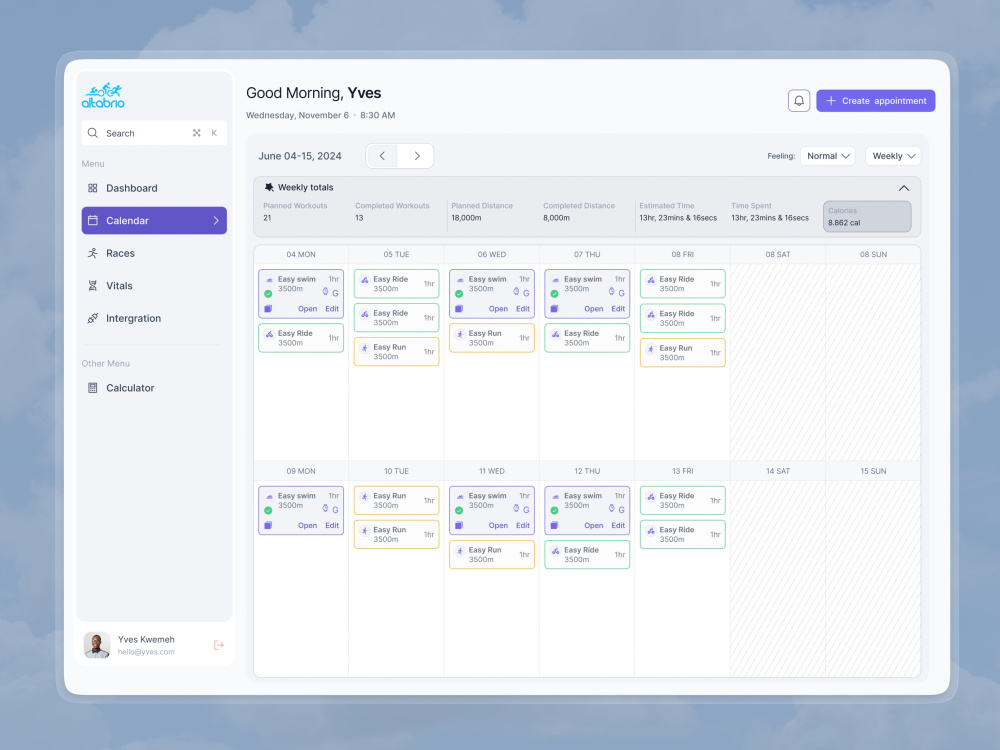Click the June 04-15, 2024 date range text
The width and height of the screenshot is (1000, 750).
click(x=300, y=156)
